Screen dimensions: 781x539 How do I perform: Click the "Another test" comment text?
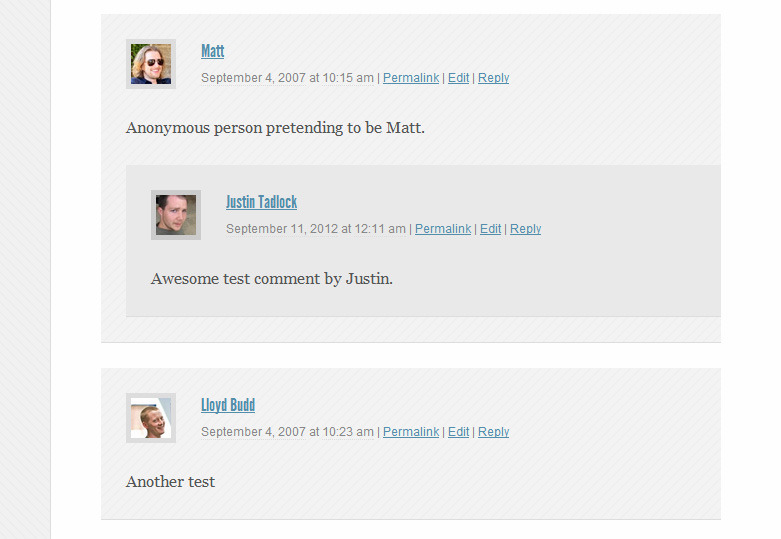[x=170, y=482]
